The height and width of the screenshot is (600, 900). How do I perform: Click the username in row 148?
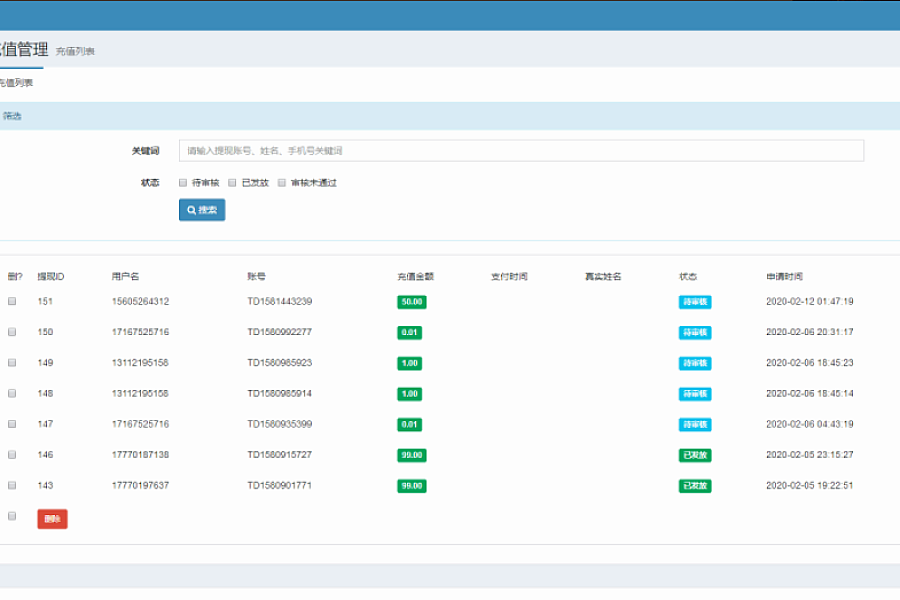(x=140, y=393)
